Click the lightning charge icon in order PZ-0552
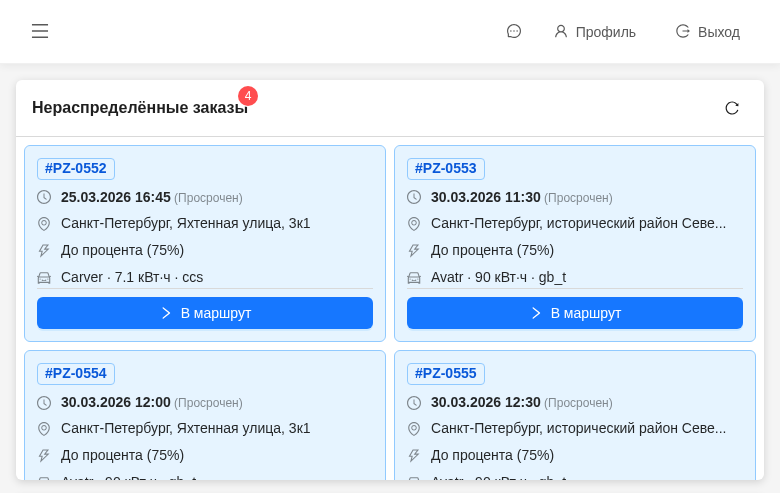The width and height of the screenshot is (780, 493). [44, 251]
